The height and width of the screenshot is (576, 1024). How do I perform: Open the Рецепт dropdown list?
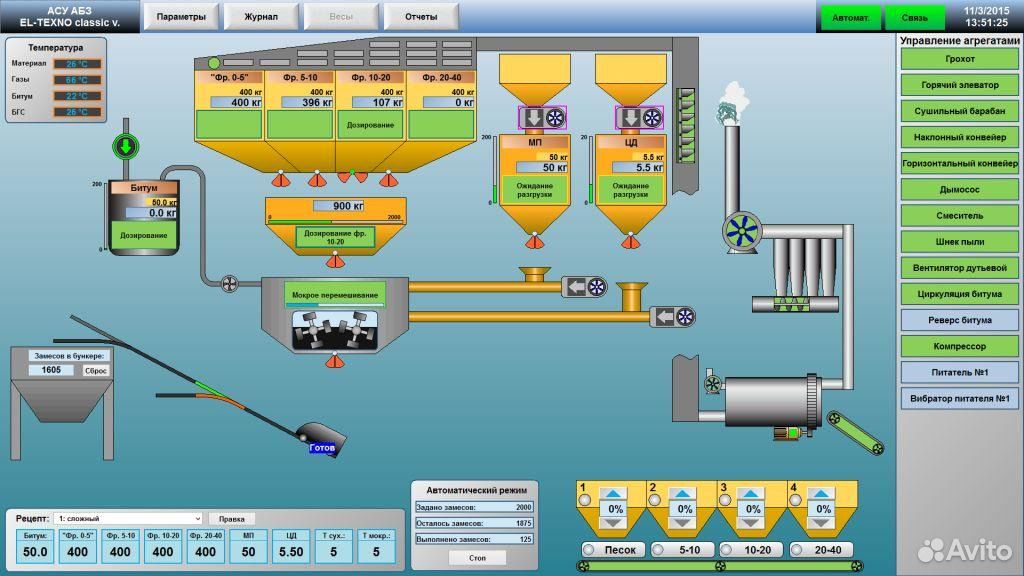(128, 518)
